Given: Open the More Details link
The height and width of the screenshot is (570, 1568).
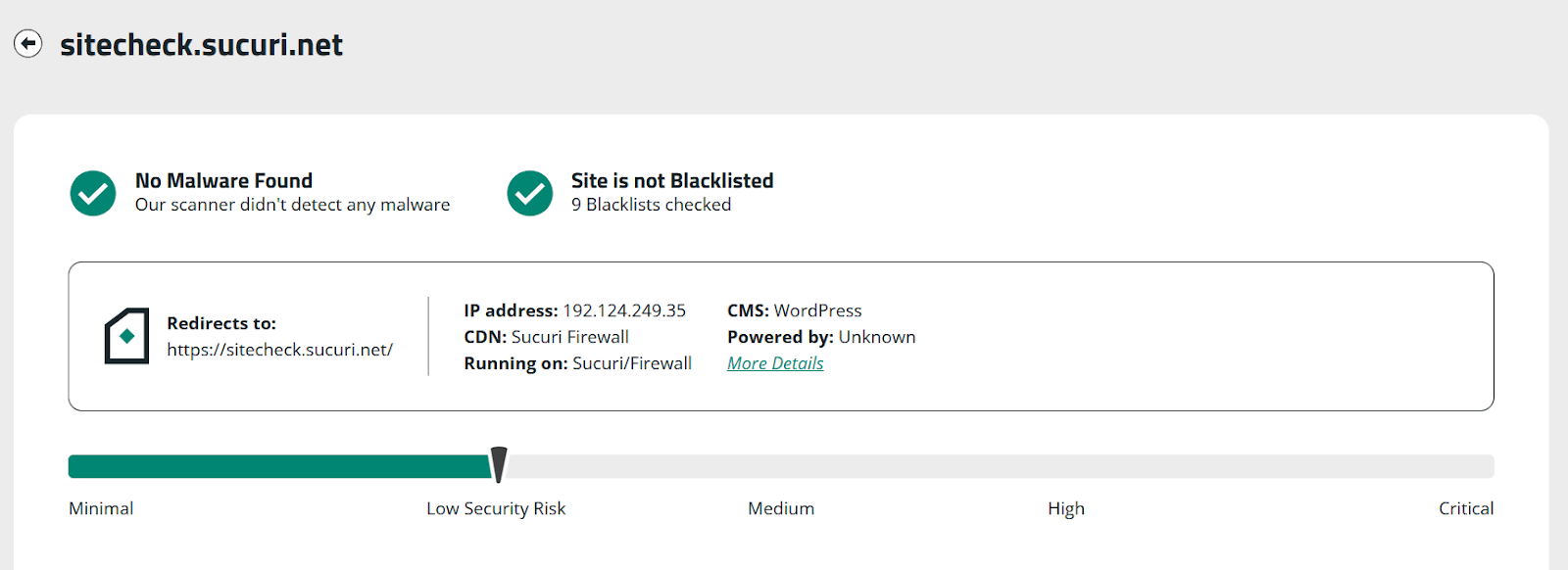Looking at the screenshot, I should pos(773,362).
